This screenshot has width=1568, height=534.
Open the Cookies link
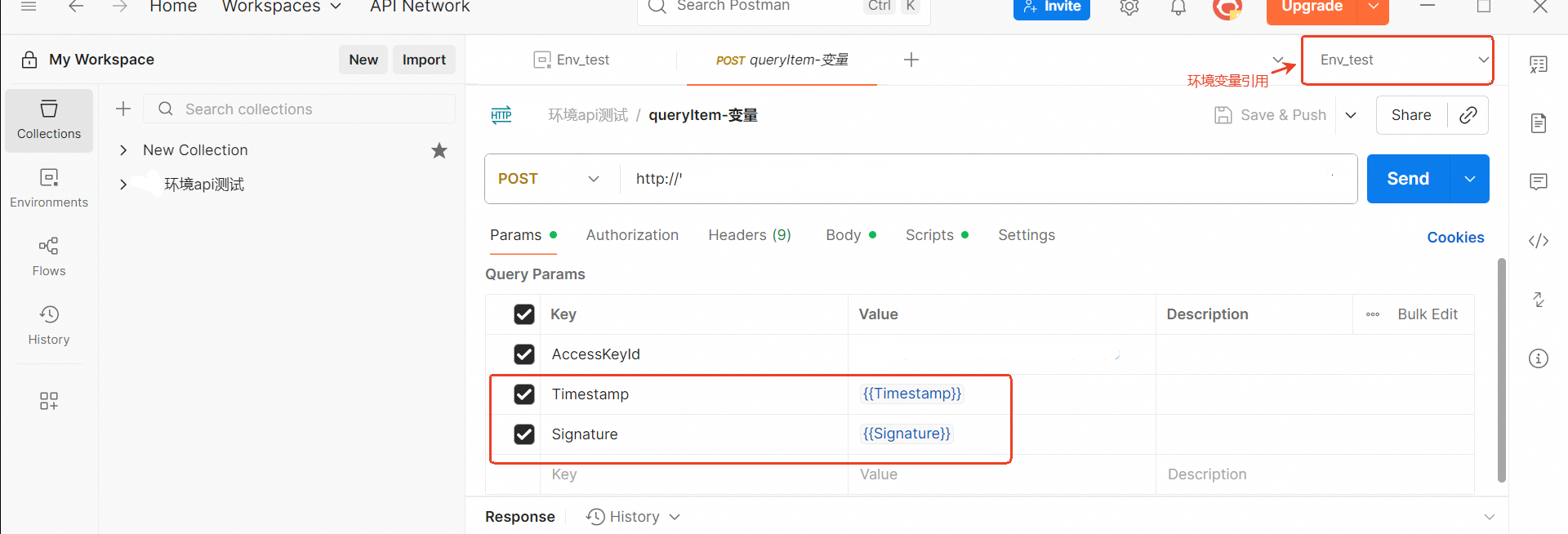click(1455, 238)
